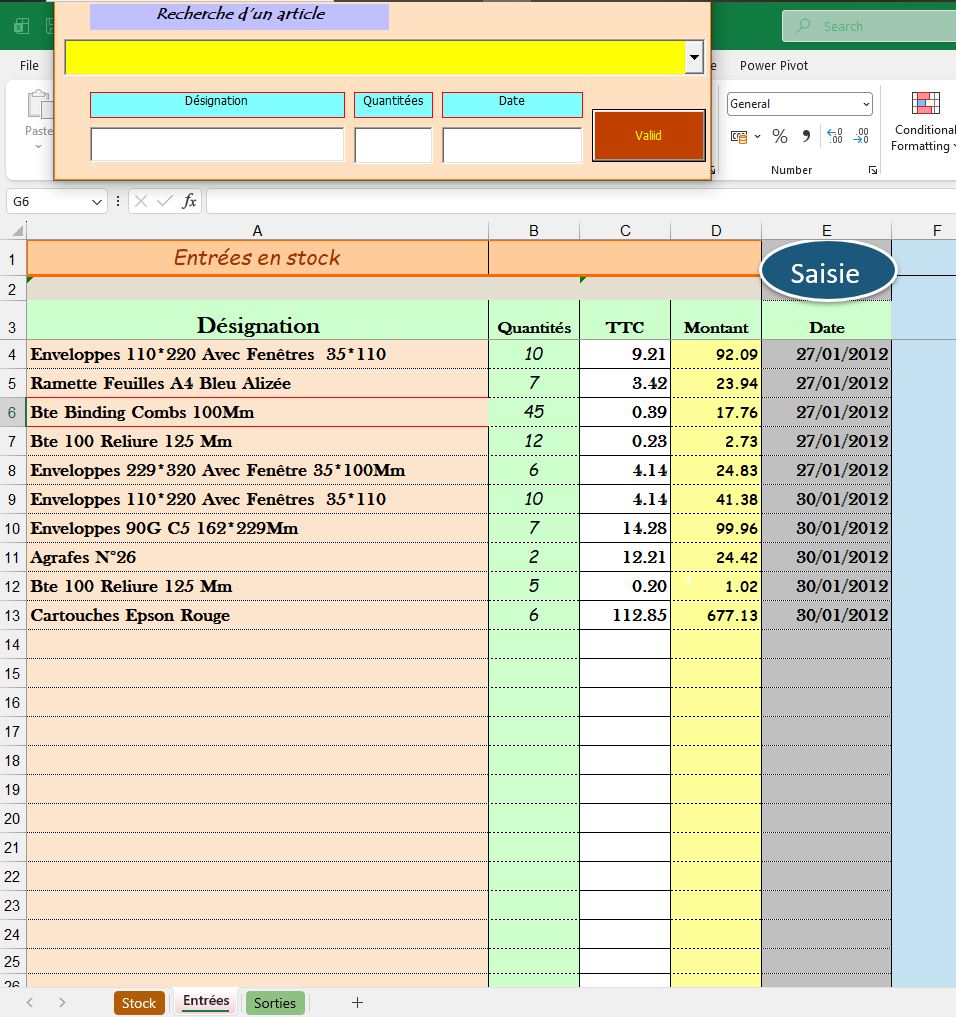Switch to the Entrées sheet tab
Screen dimensions: 956x1017
206,1001
